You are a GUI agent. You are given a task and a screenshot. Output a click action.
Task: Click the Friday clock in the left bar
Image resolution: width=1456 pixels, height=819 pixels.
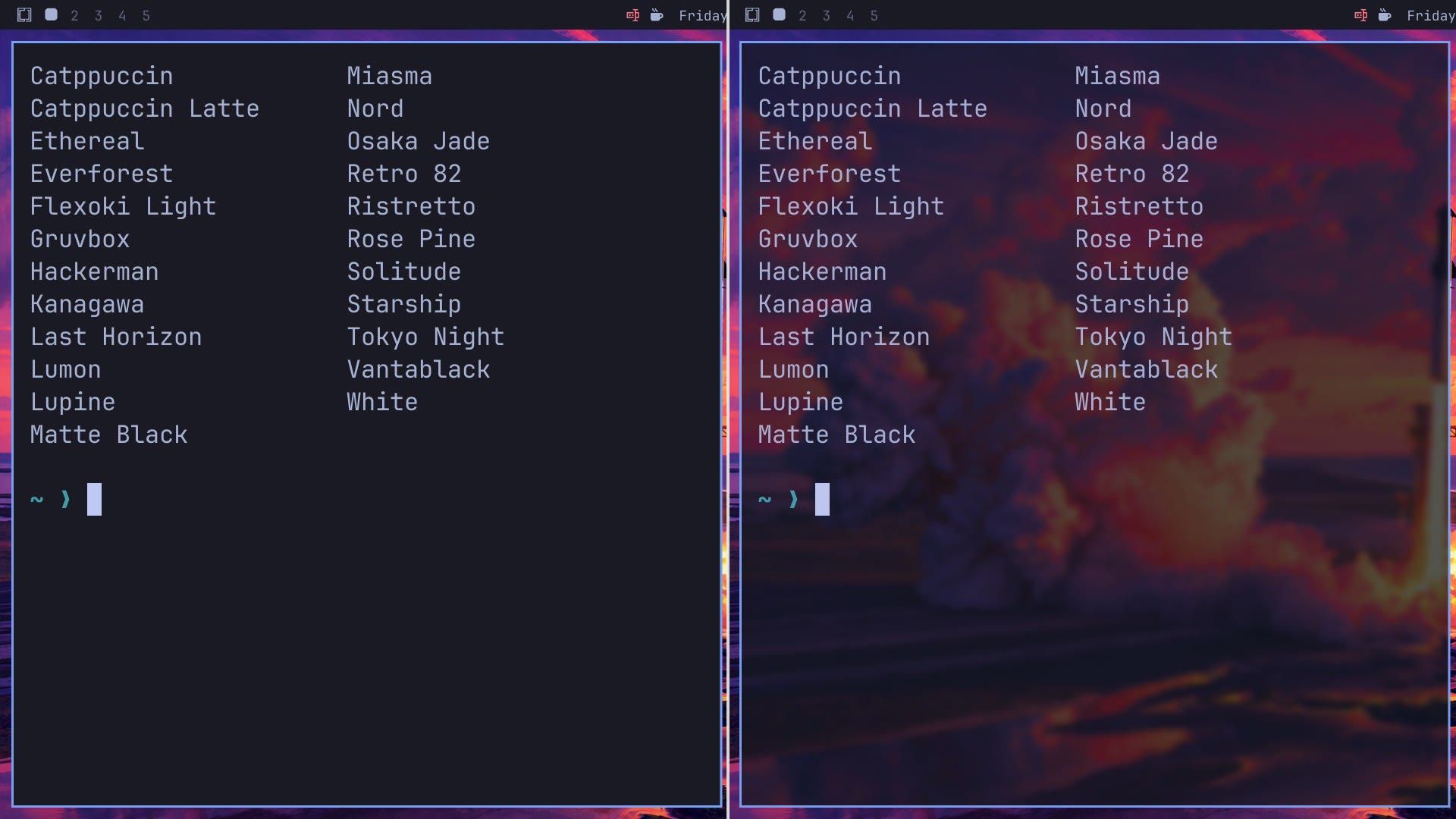[702, 16]
